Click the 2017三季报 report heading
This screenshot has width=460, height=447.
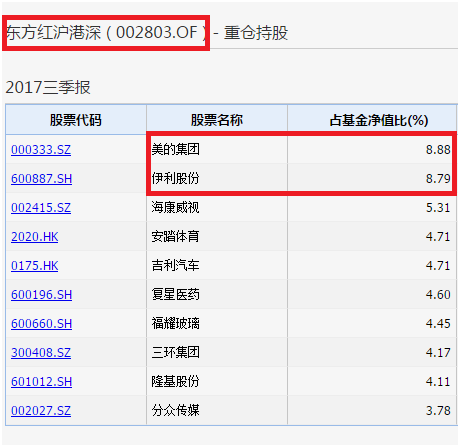pyautogui.click(x=48, y=87)
